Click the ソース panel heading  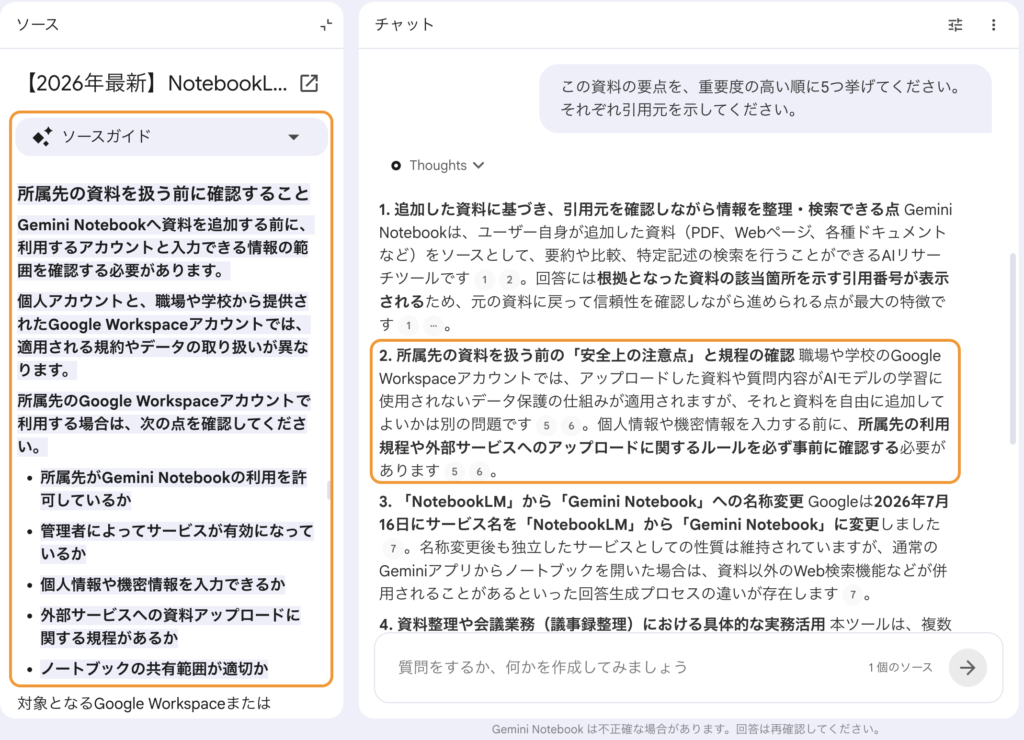[x=37, y=25]
